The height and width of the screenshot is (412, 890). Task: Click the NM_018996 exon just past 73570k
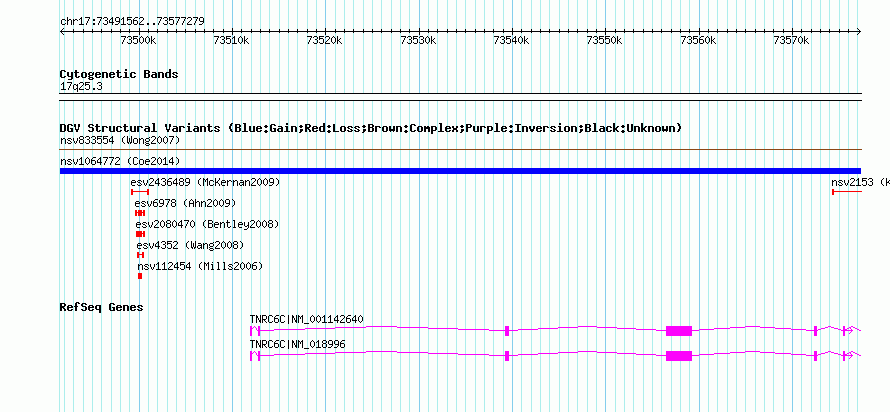816,356
